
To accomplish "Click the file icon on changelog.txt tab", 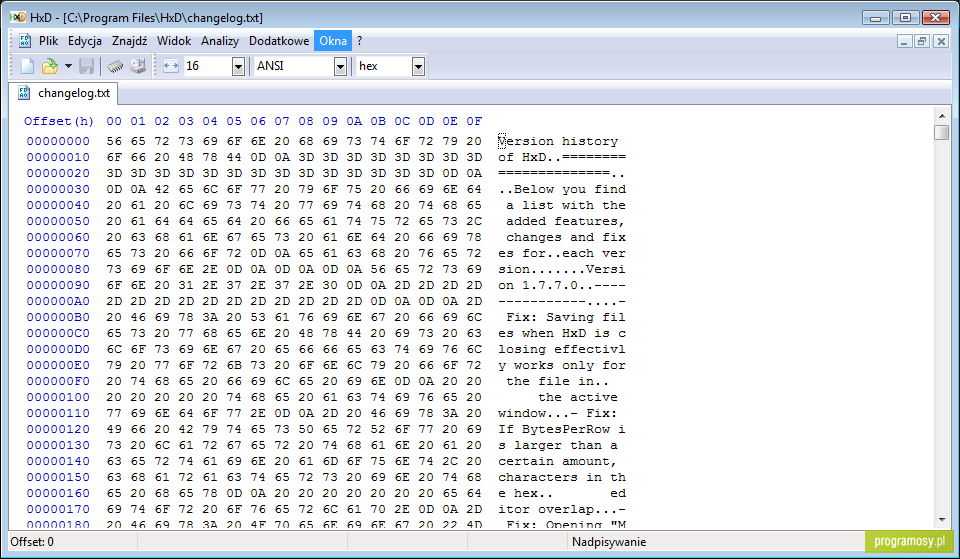I will 24,93.
